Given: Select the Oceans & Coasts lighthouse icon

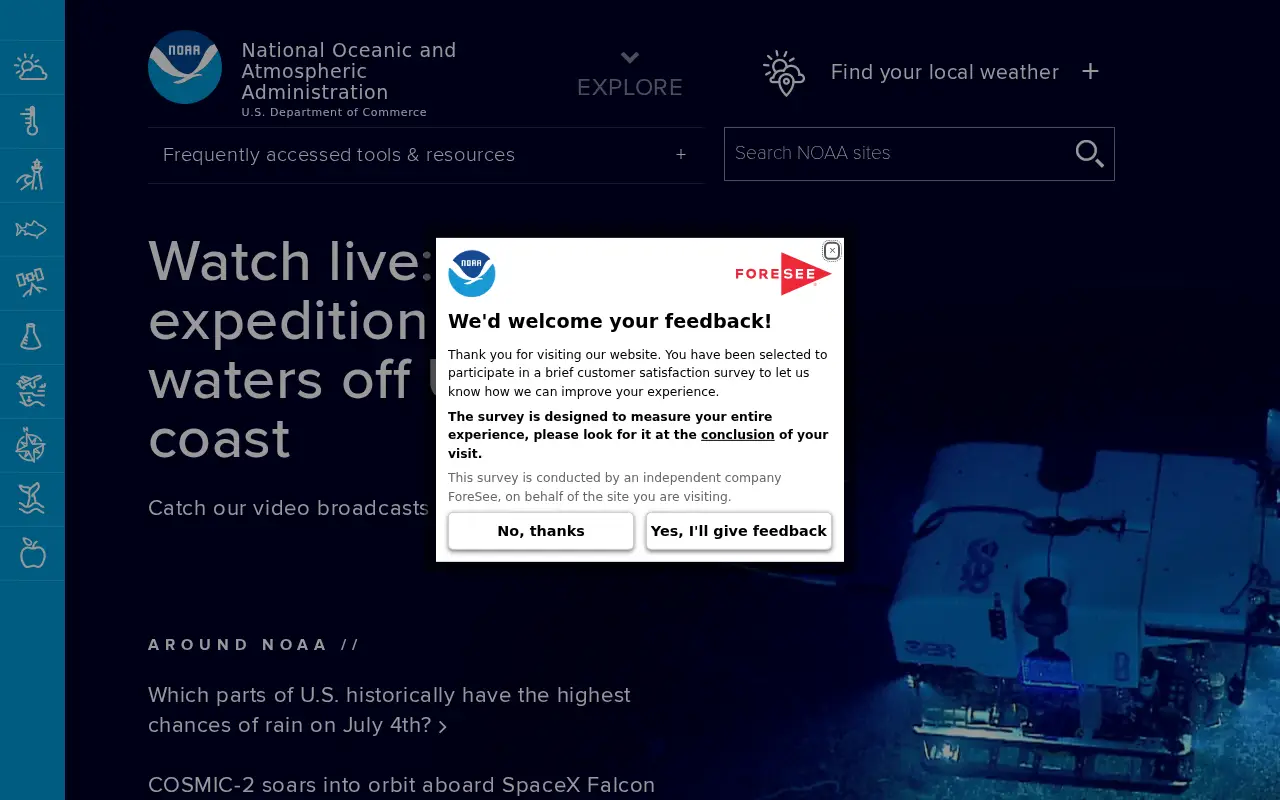Looking at the screenshot, I should [31, 175].
